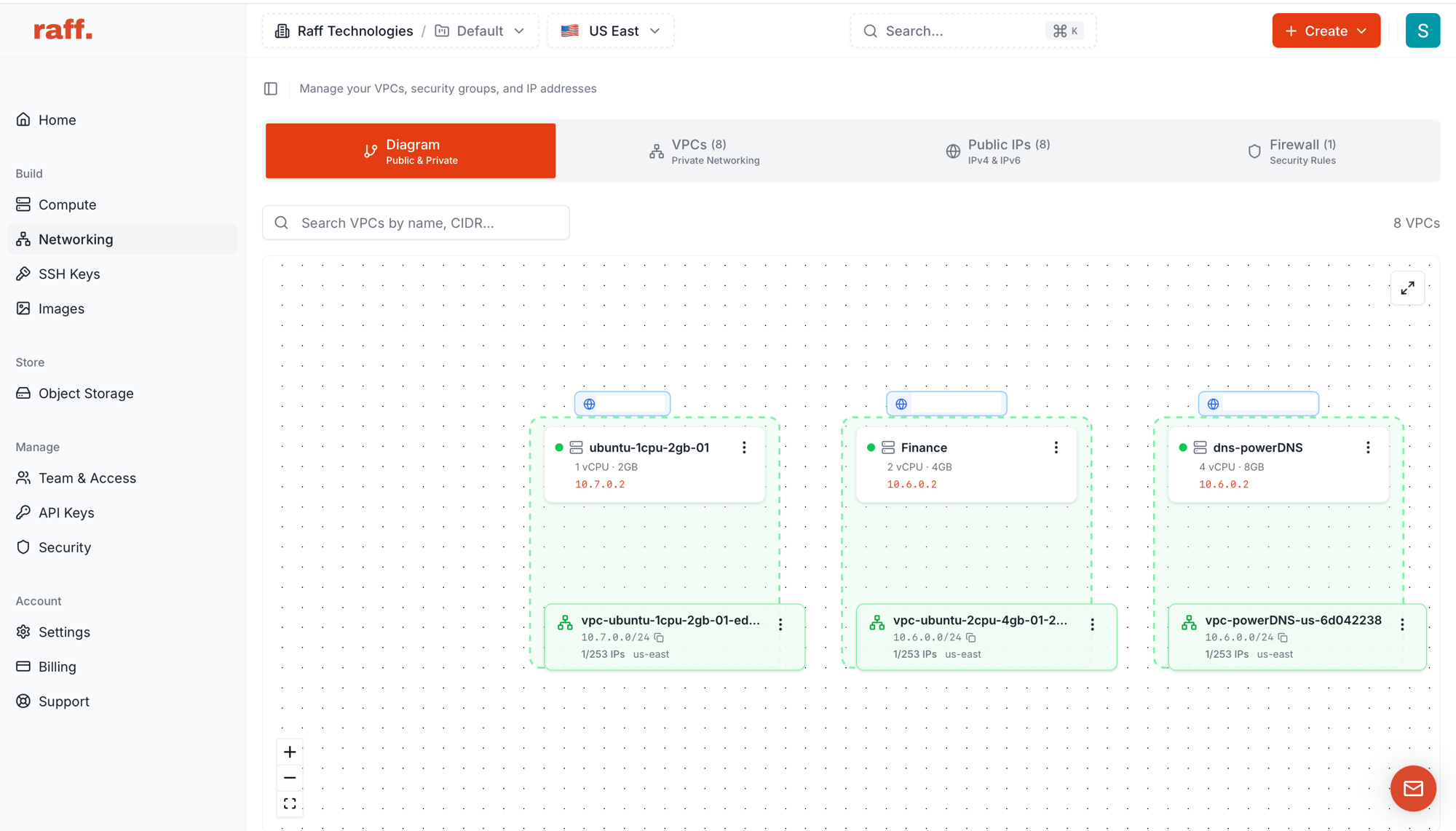
Task: Select the dns-powerDNS server card title
Action: pos(1257,448)
